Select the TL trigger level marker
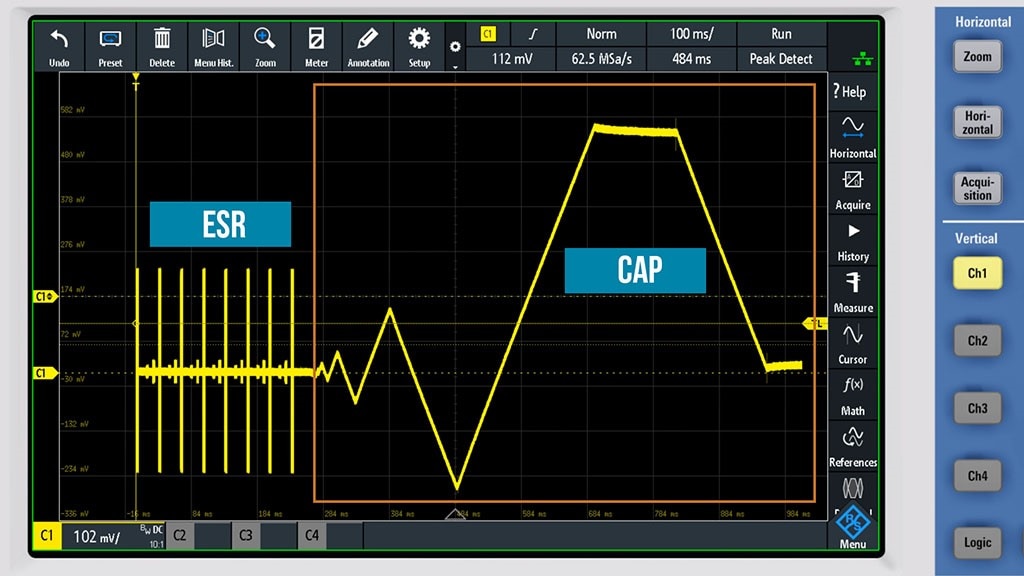The height and width of the screenshot is (576, 1024). 815,323
